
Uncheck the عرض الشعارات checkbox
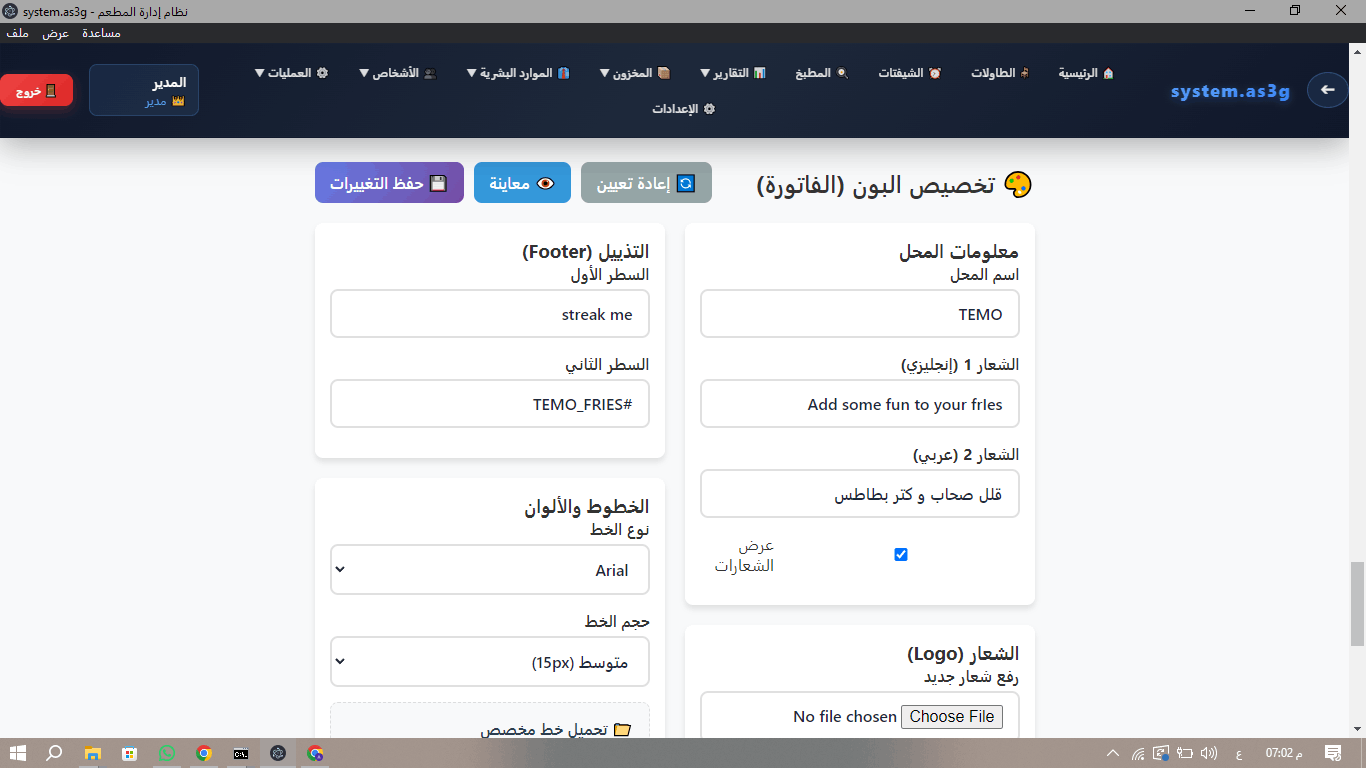click(900, 554)
